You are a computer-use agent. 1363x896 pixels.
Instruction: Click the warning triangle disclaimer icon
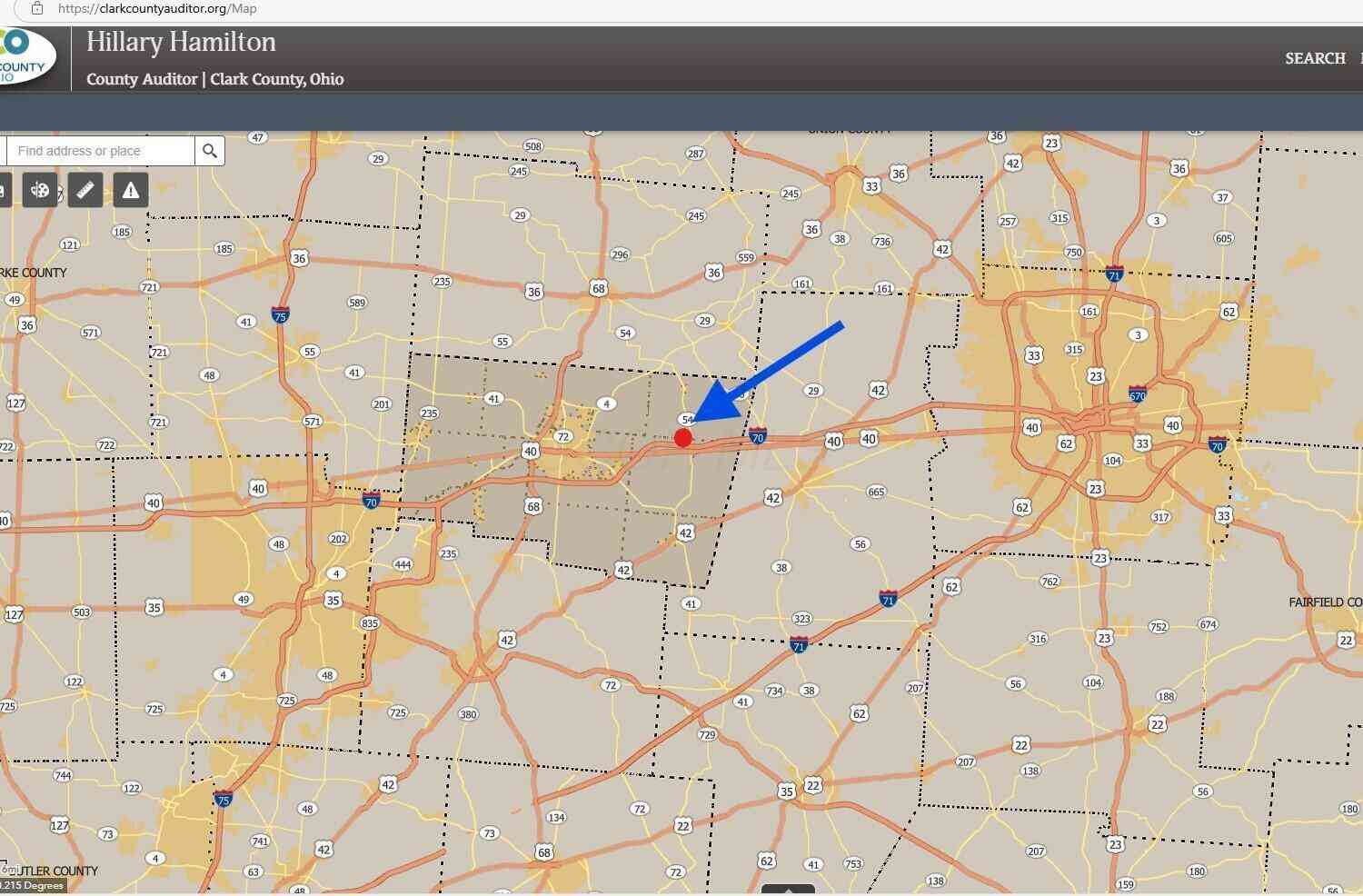click(131, 190)
